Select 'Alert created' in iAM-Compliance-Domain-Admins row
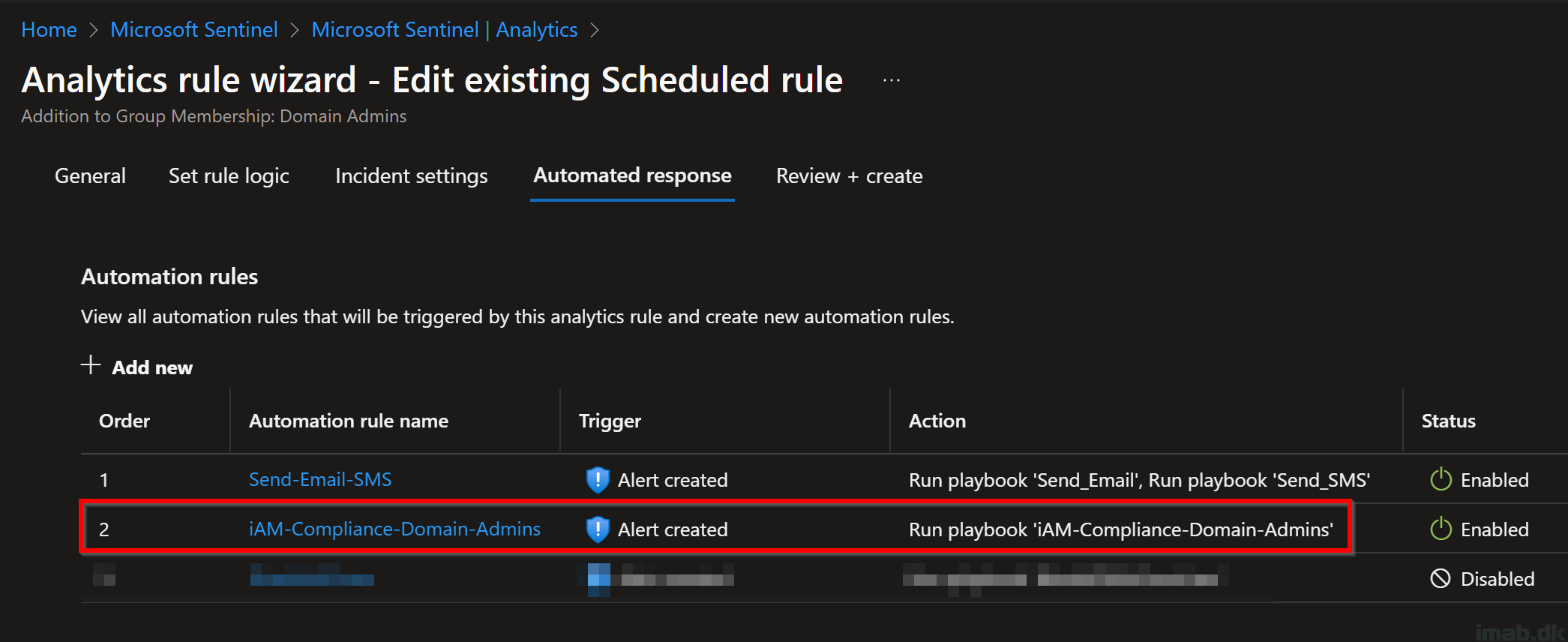The image size is (1568, 642). [673, 529]
